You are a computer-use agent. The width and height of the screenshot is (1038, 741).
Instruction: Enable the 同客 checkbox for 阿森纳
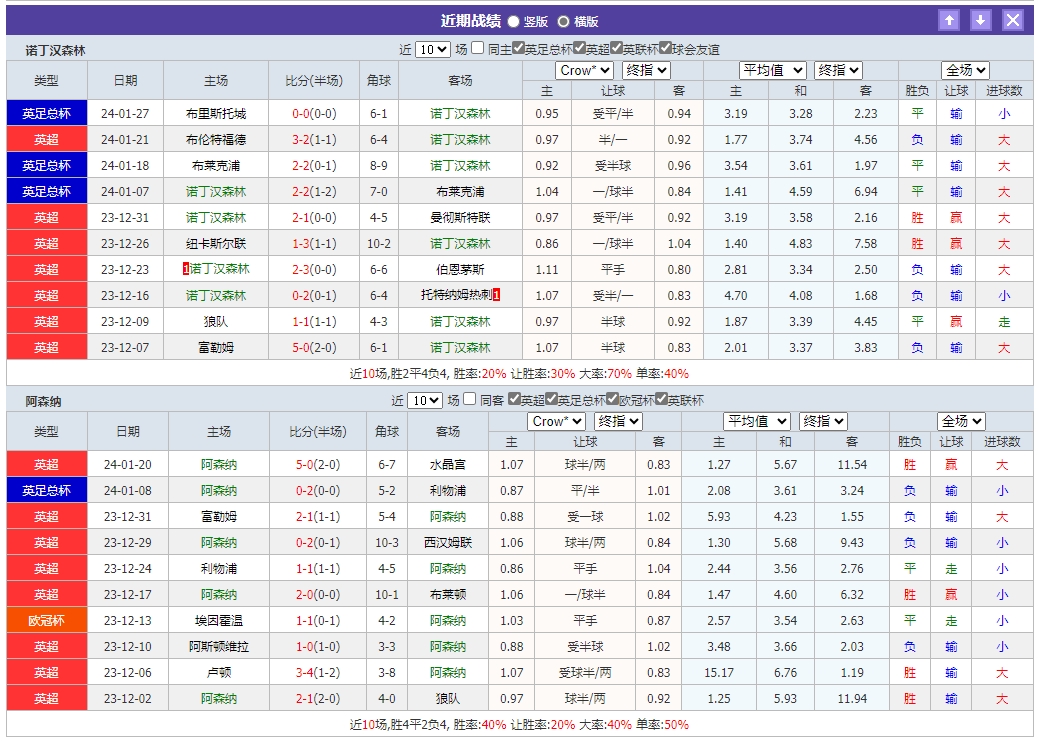470,399
